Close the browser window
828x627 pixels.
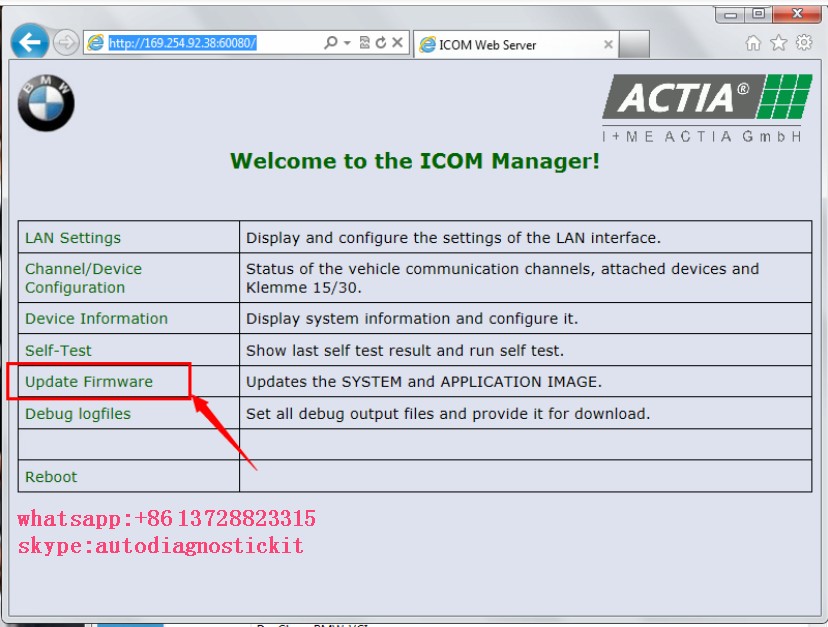pyautogui.click(x=797, y=14)
